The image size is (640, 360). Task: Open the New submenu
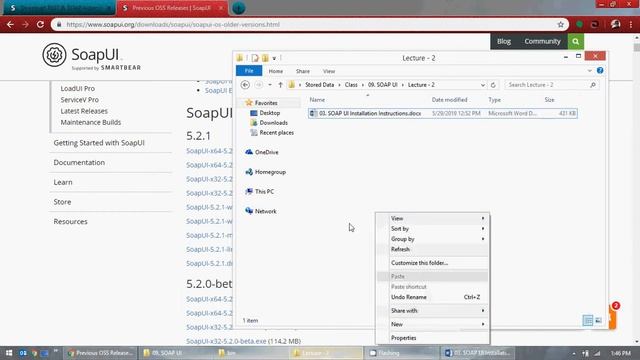coord(433,324)
